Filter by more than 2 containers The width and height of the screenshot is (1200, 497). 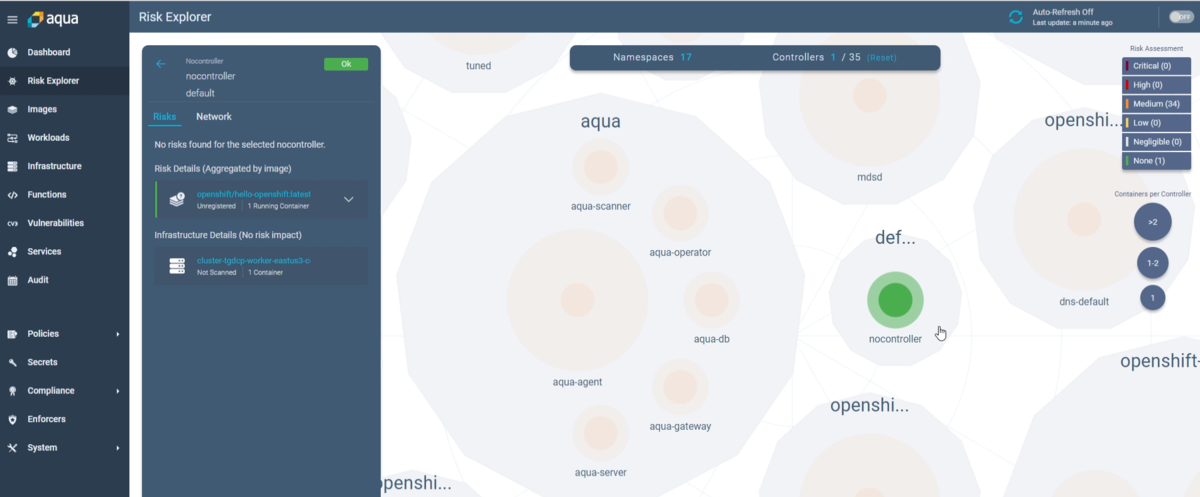(x=1152, y=222)
